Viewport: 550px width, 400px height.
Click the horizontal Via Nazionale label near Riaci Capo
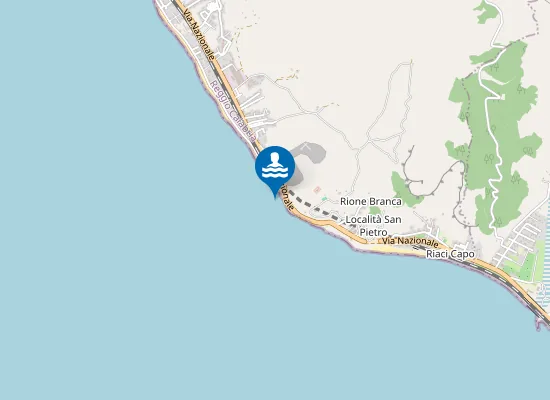point(410,241)
